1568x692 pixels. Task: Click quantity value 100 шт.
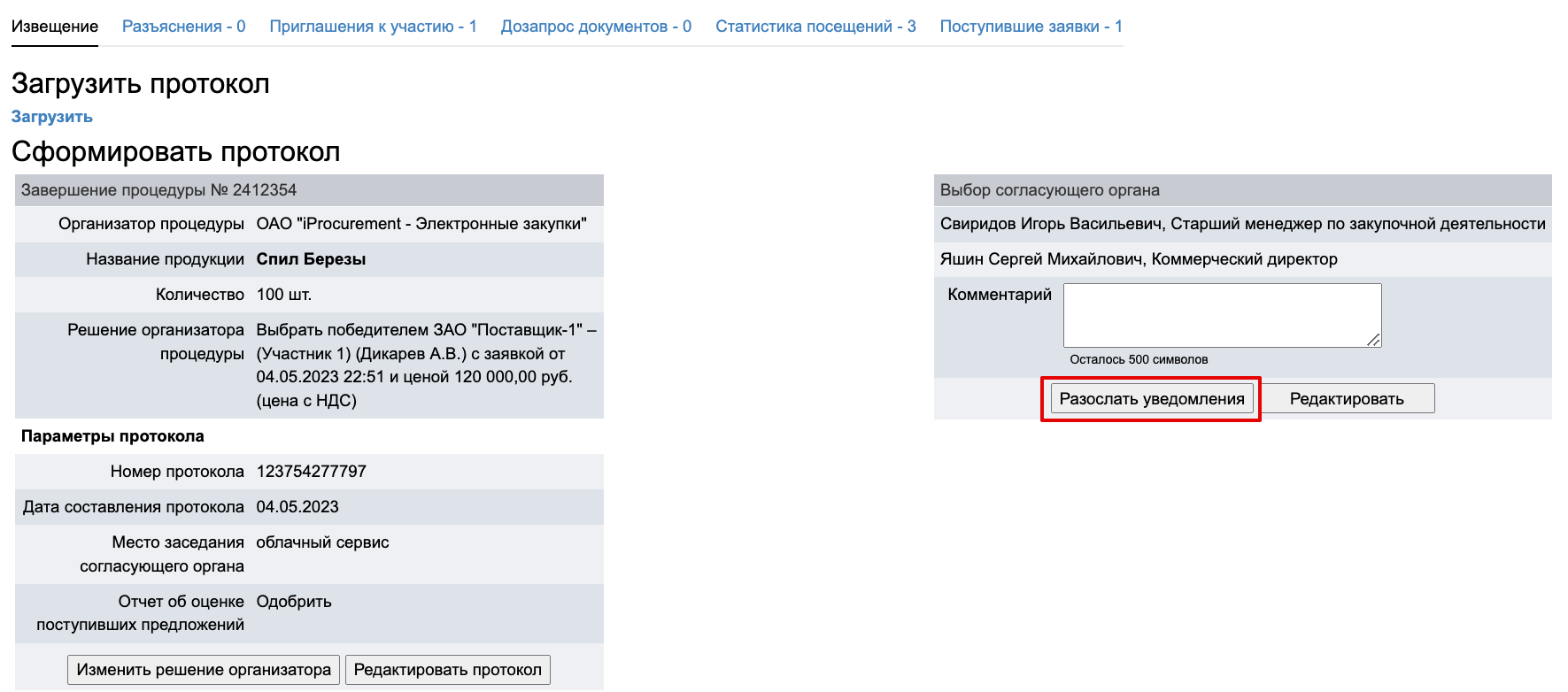pyautogui.click(x=284, y=295)
